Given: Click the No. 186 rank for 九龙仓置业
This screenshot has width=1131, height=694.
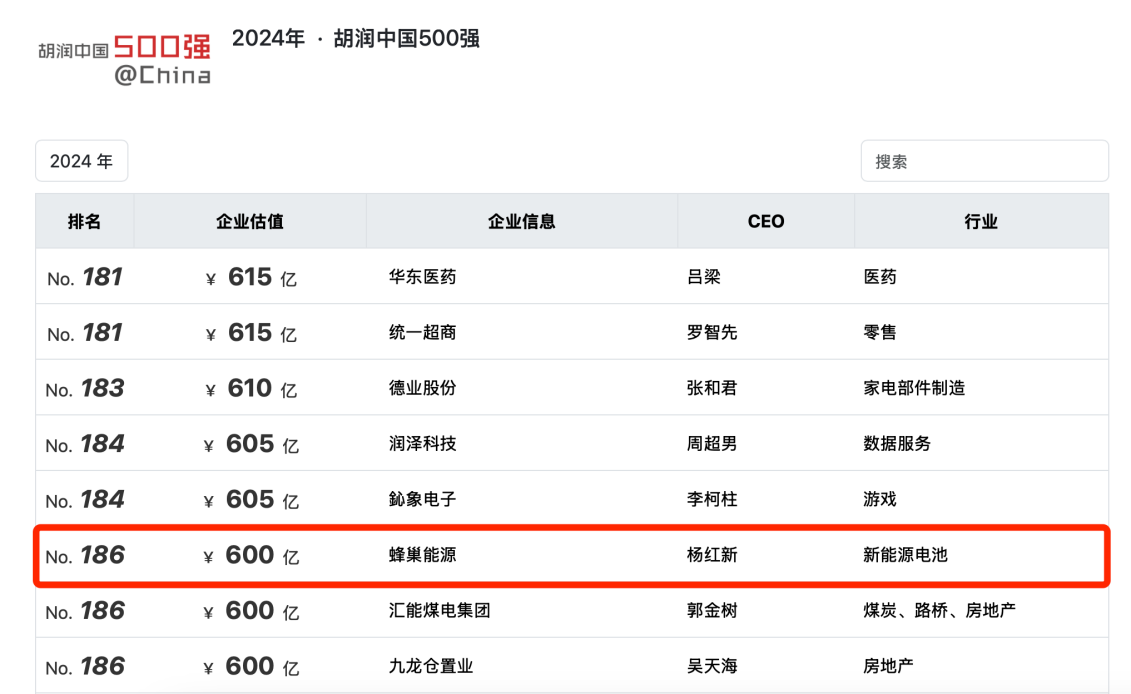Looking at the screenshot, I should click(x=84, y=666).
